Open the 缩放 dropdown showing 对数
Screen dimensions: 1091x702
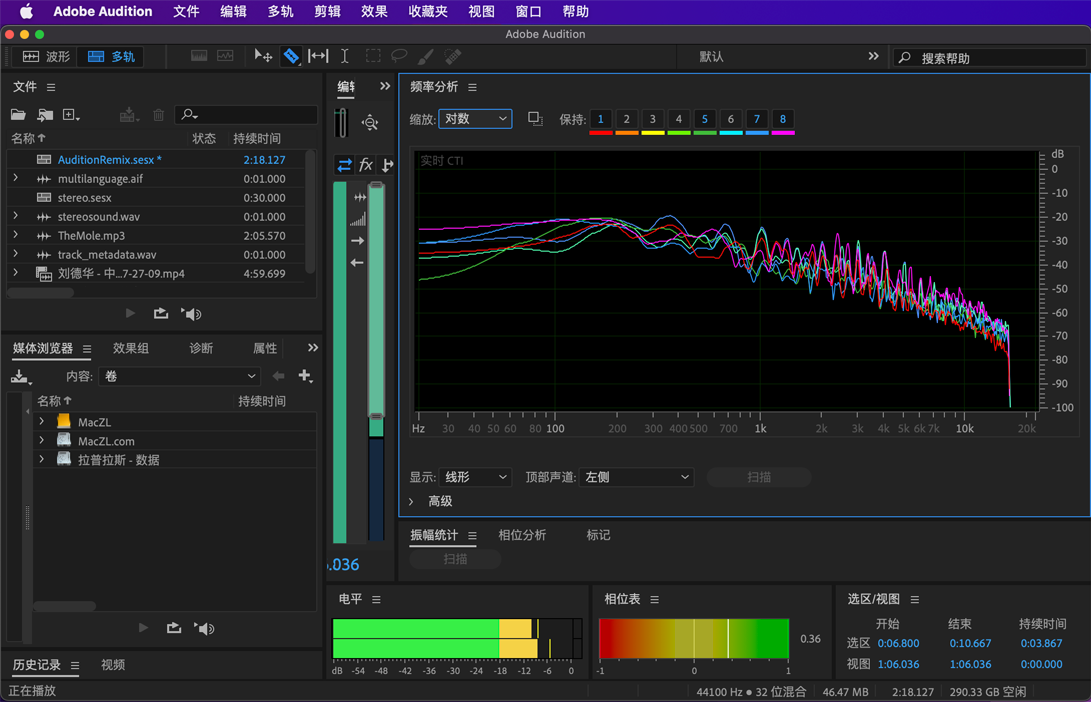point(475,118)
